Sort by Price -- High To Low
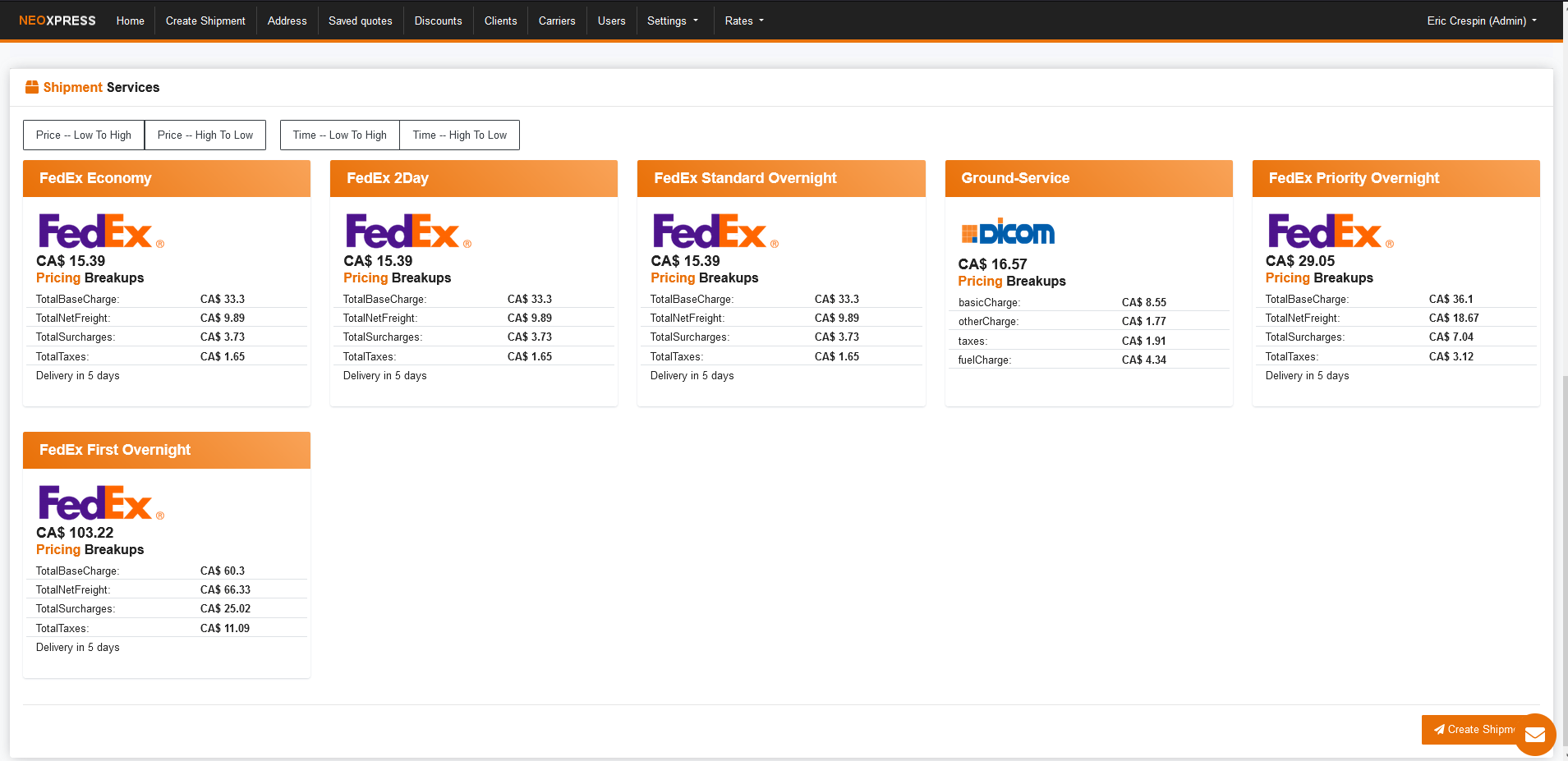 click(205, 135)
